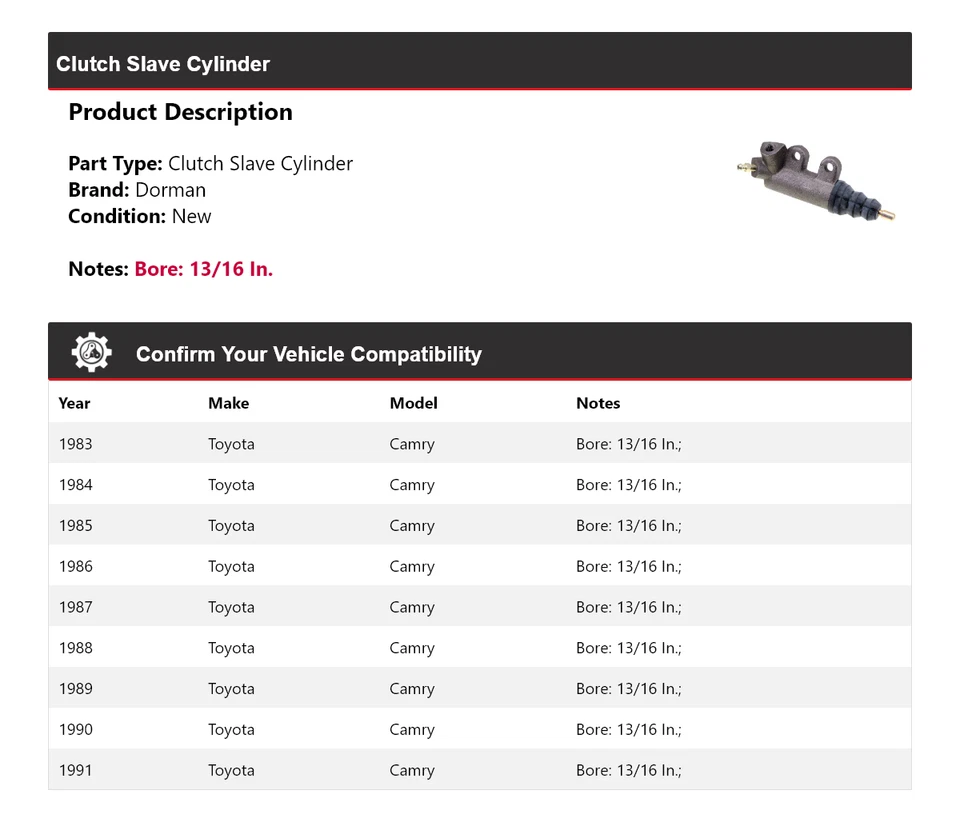
Task: Click the gear icon beside Confirm Your Vehicle Compatibility
Action: (91, 352)
